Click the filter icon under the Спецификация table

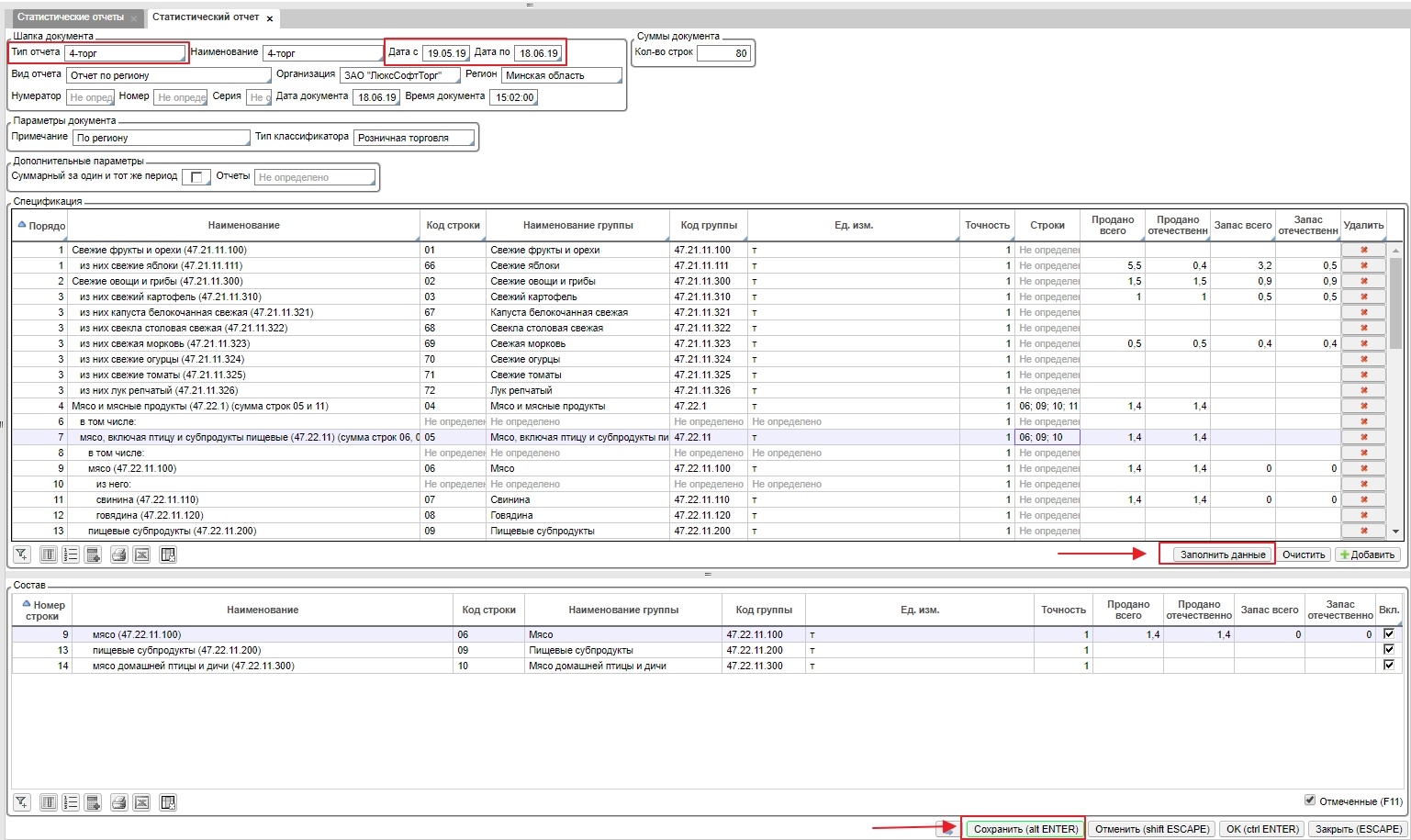coord(21,554)
